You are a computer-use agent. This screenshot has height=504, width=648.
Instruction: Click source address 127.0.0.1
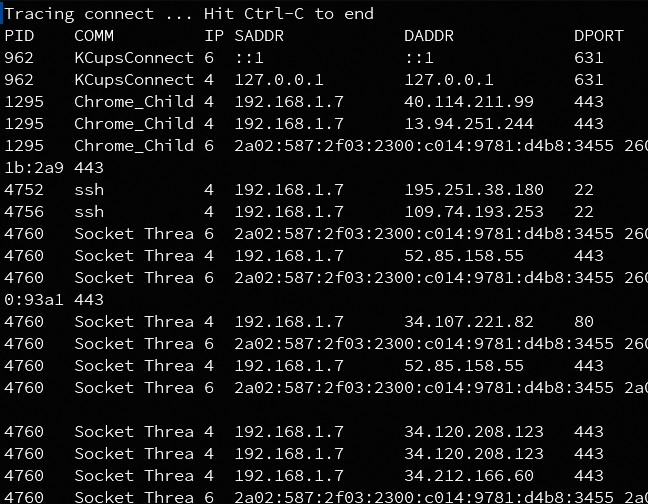(x=279, y=80)
